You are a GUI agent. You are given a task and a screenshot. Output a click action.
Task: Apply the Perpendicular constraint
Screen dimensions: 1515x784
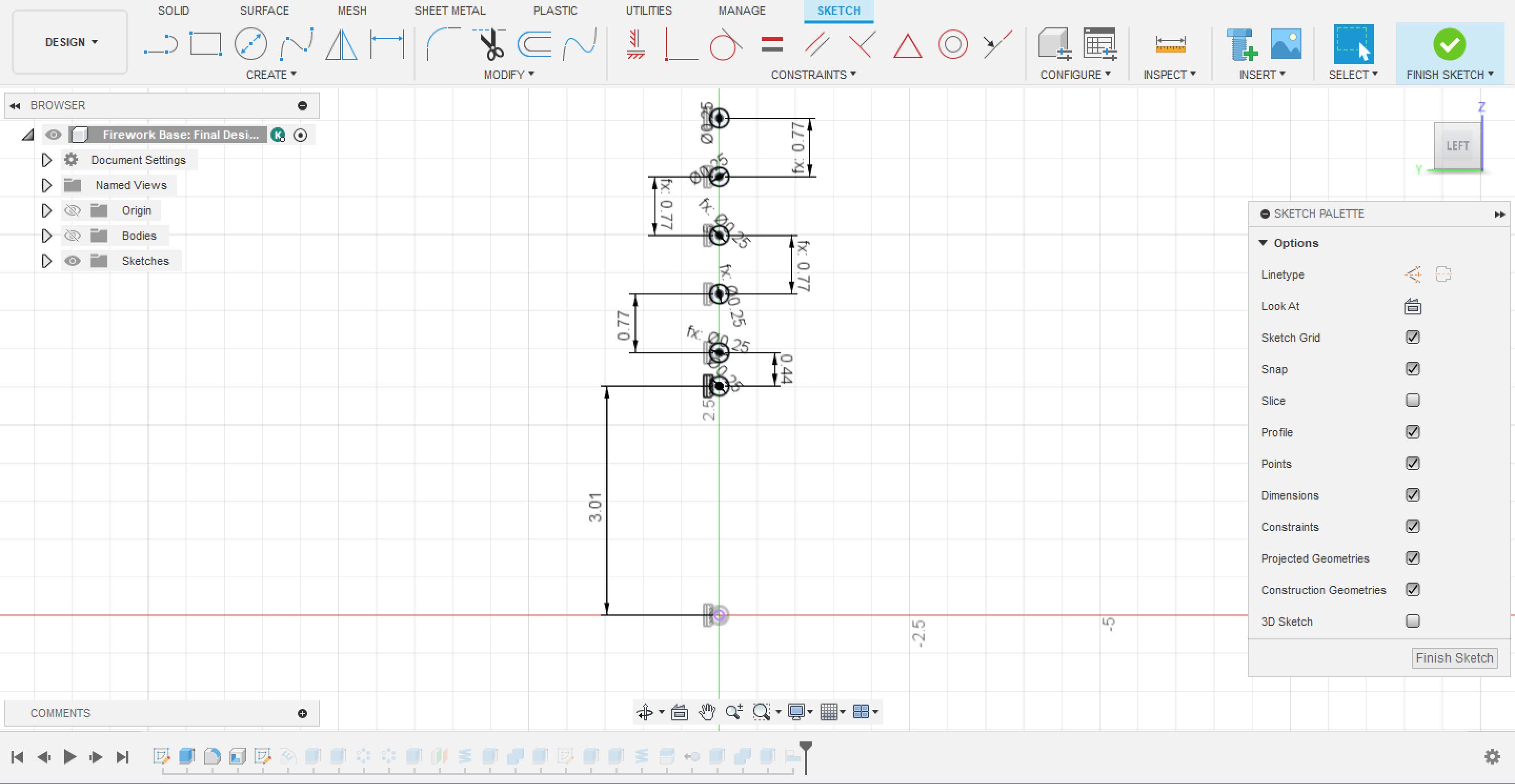tap(862, 45)
